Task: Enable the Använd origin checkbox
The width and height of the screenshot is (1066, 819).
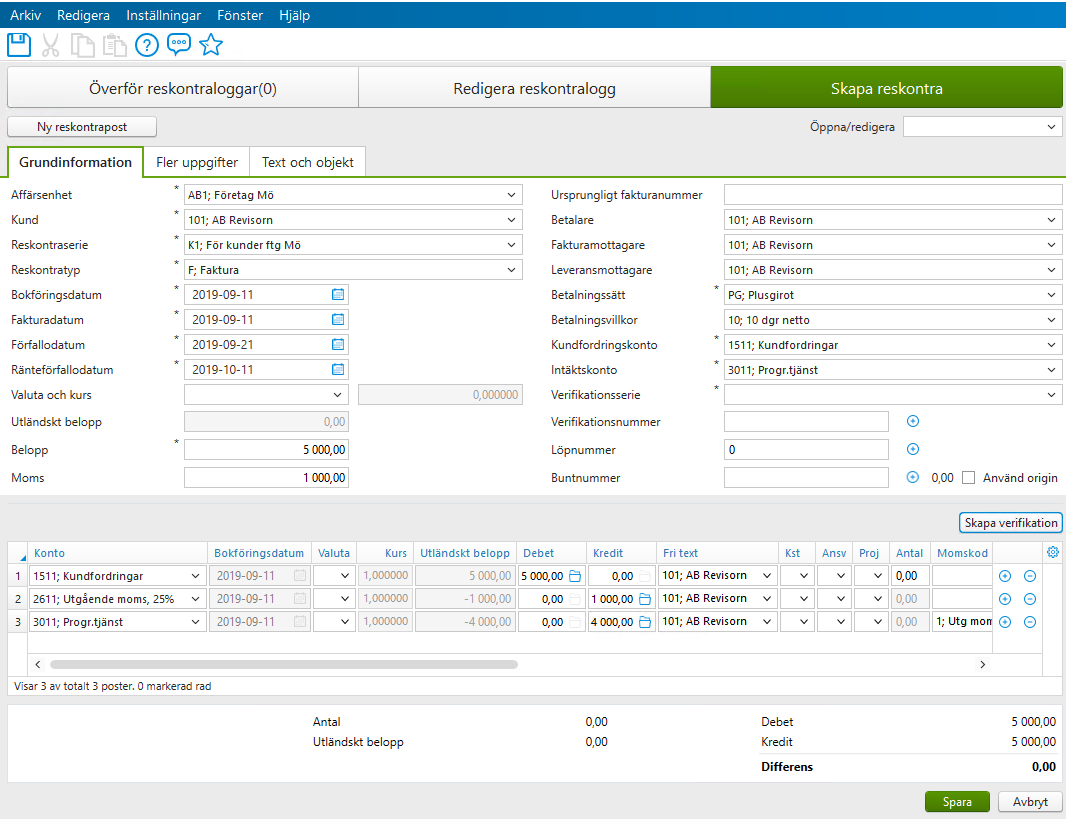Action: [x=968, y=477]
